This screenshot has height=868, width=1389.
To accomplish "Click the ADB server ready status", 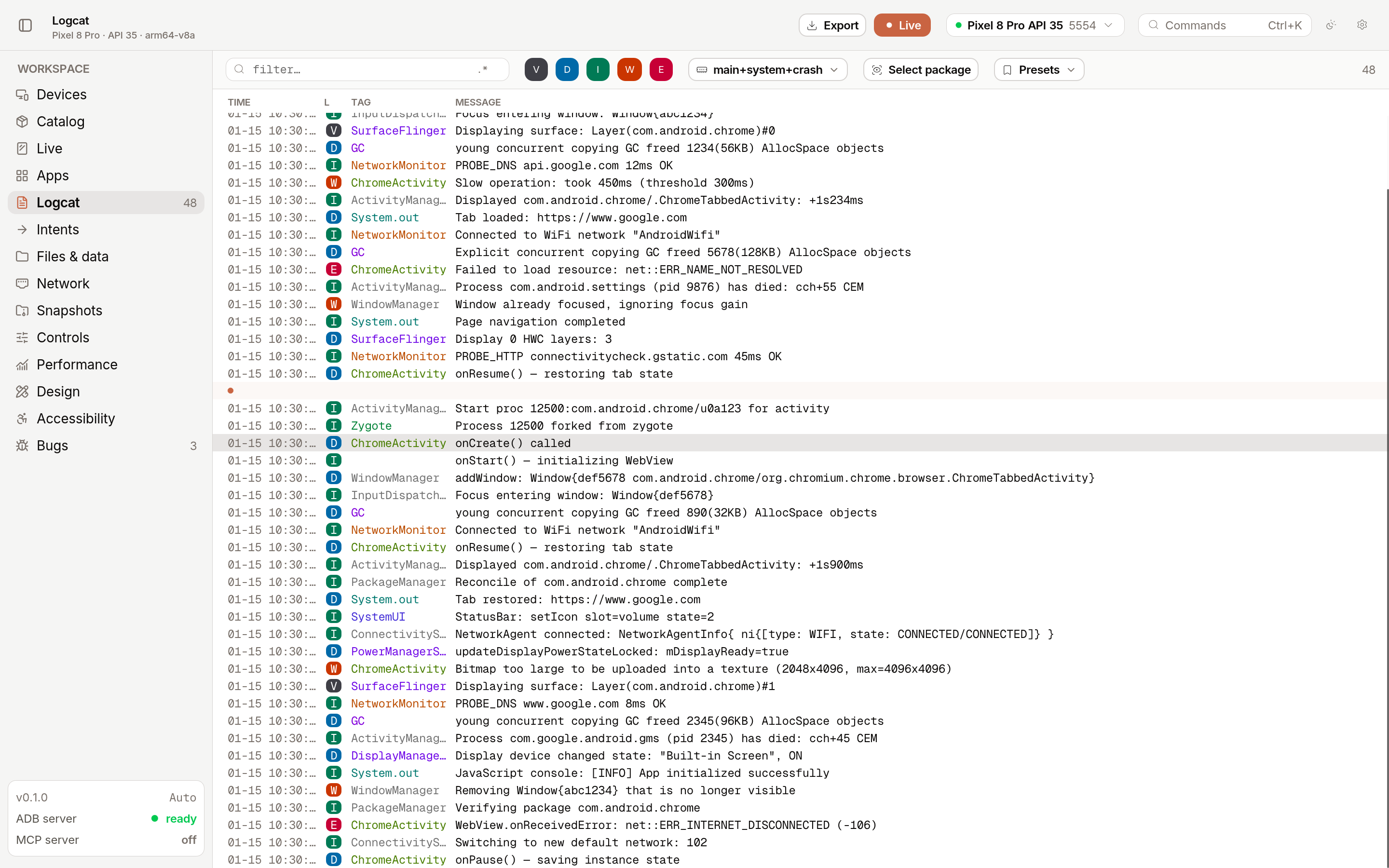I will [174, 818].
